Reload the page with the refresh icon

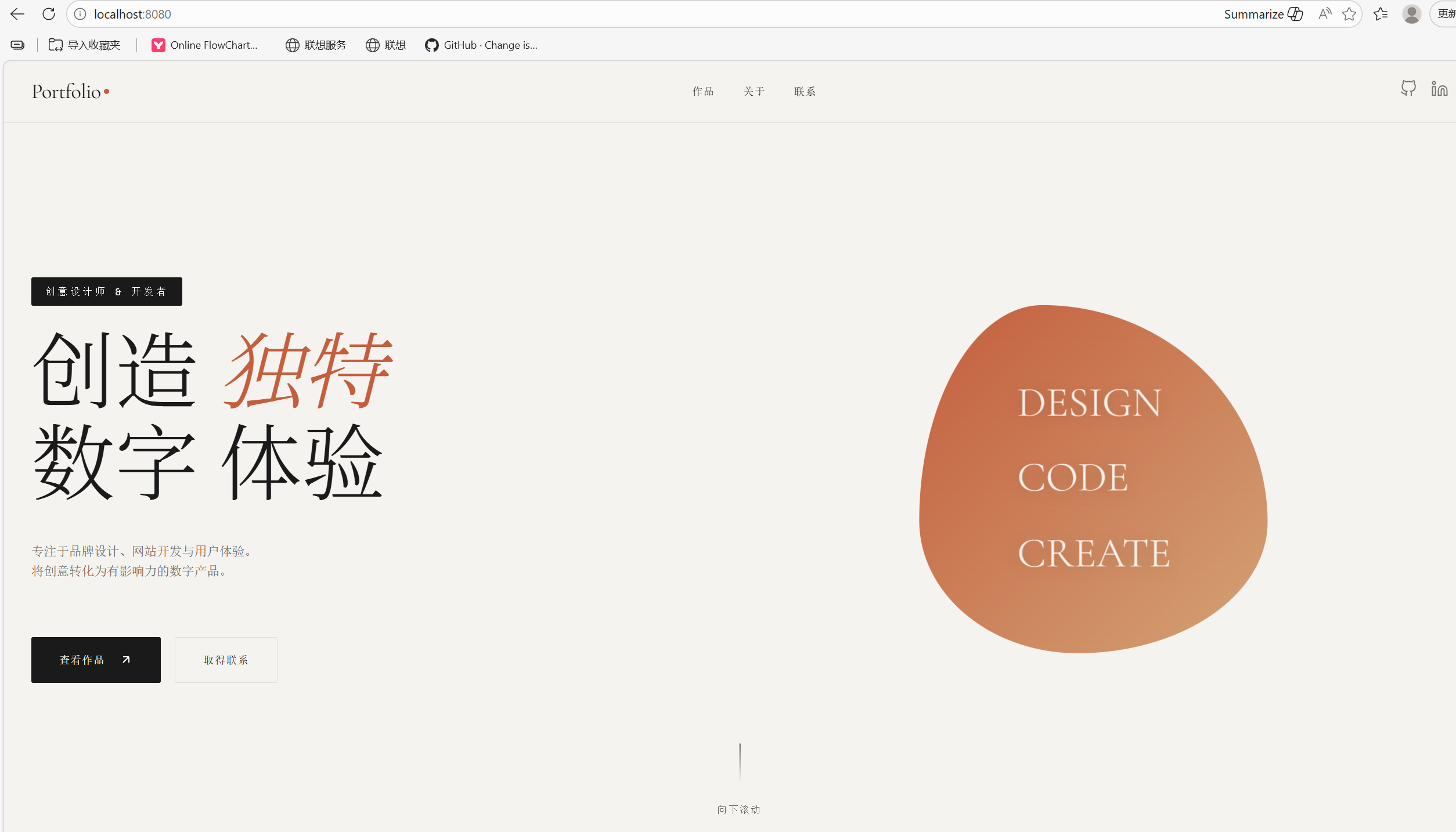coord(49,13)
